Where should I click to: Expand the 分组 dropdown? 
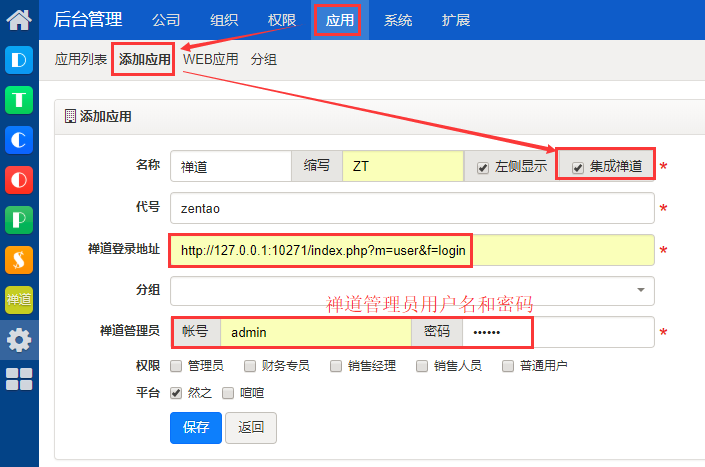[412, 290]
